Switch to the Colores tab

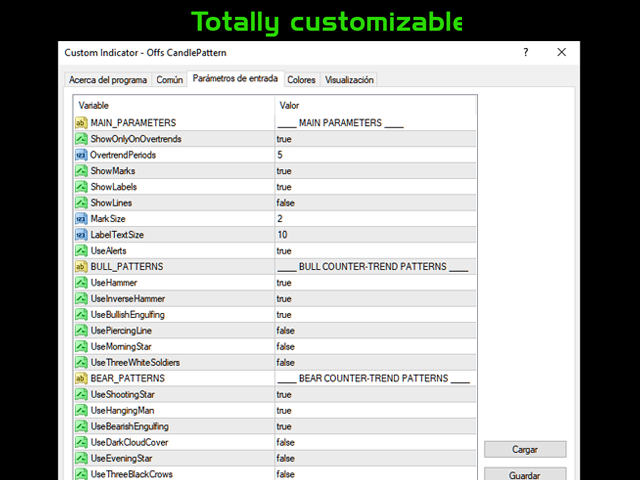(301, 80)
